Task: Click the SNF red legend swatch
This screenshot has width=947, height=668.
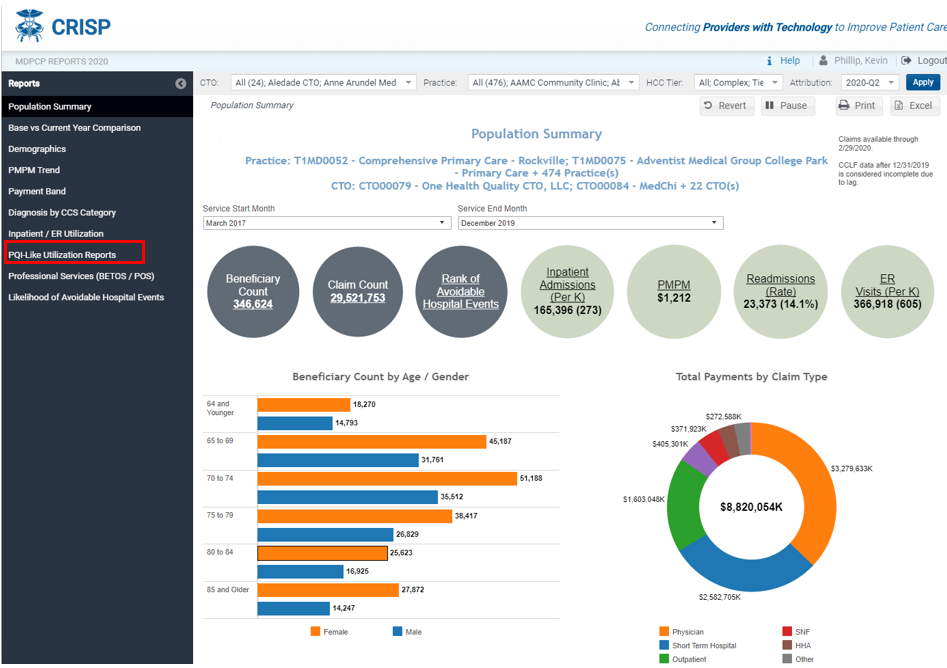Action: click(x=787, y=631)
